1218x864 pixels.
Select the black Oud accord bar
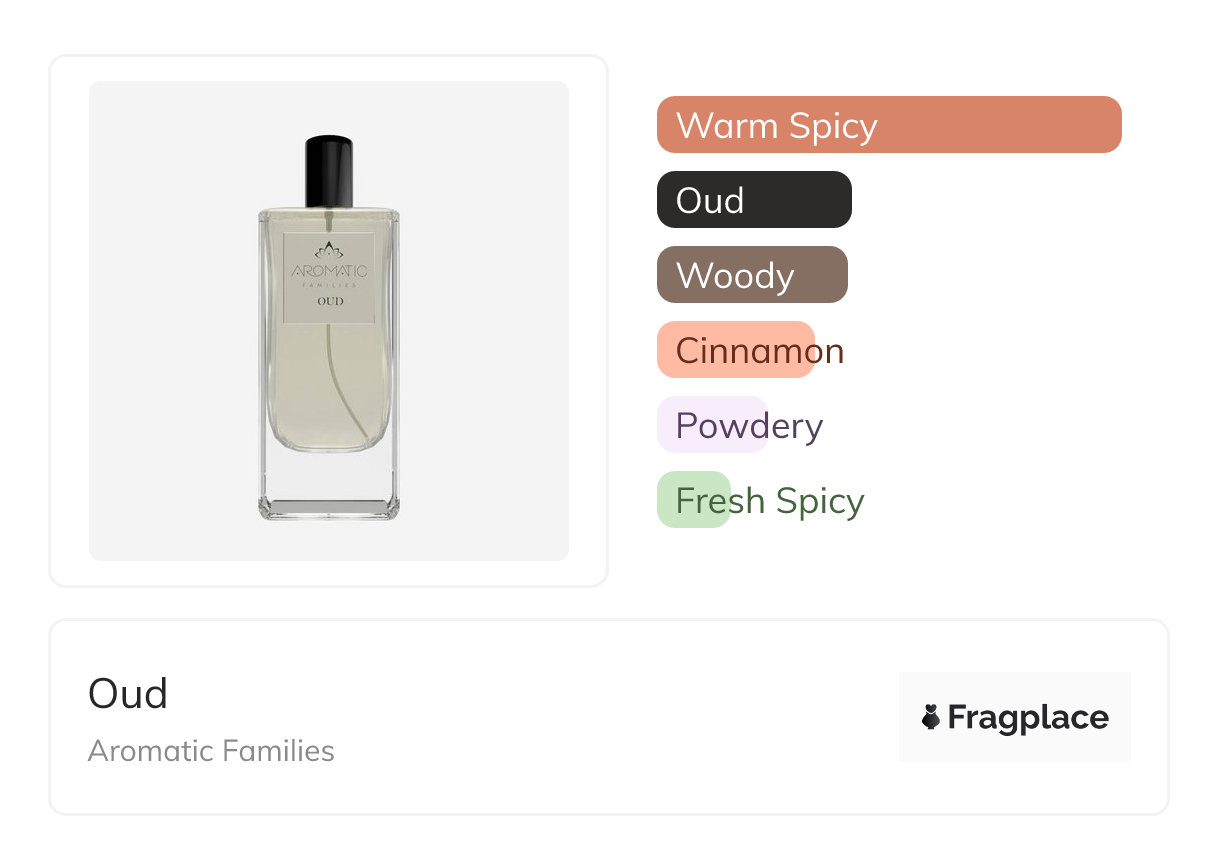tap(753, 200)
